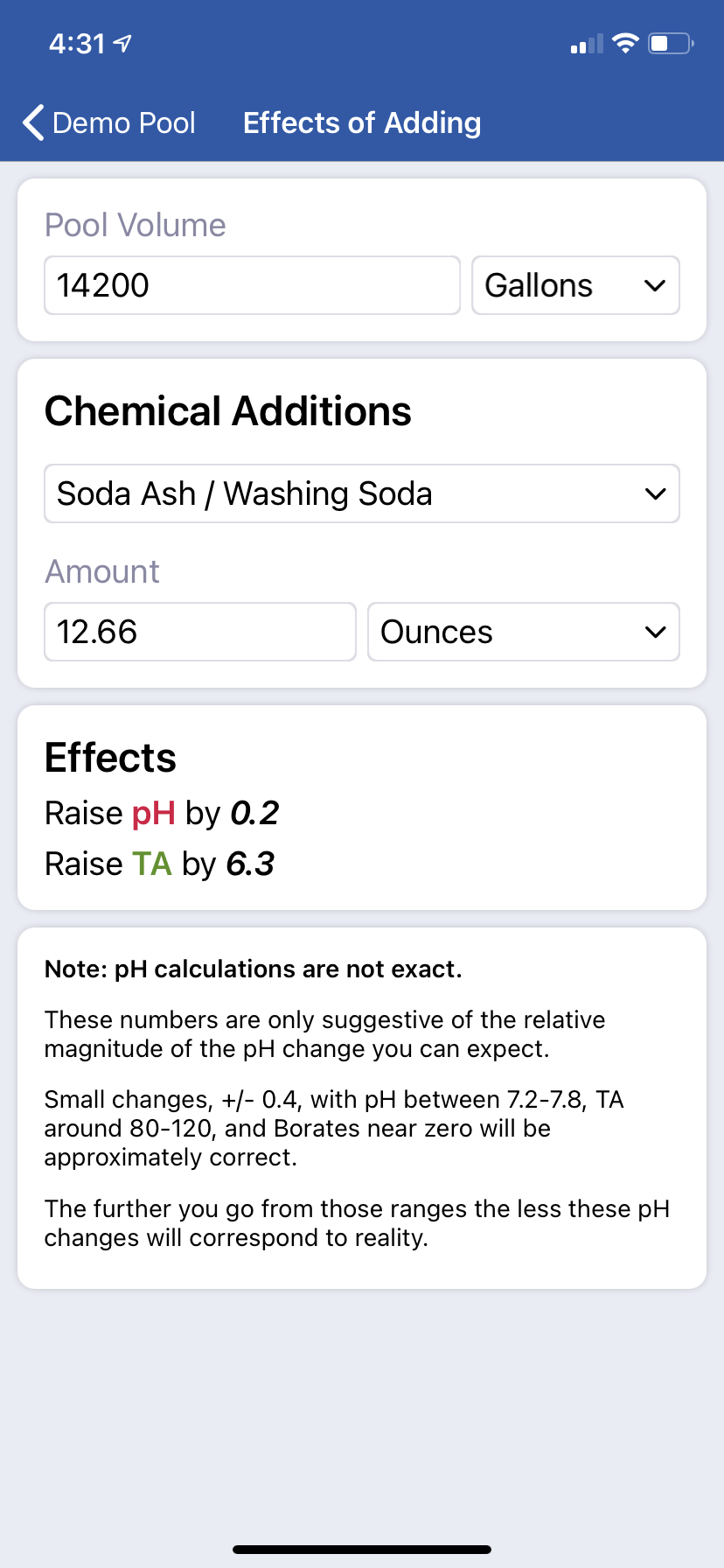Tap the Wi-Fi status icon
The height and width of the screenshot is (1568, 724).
(625, 44)
